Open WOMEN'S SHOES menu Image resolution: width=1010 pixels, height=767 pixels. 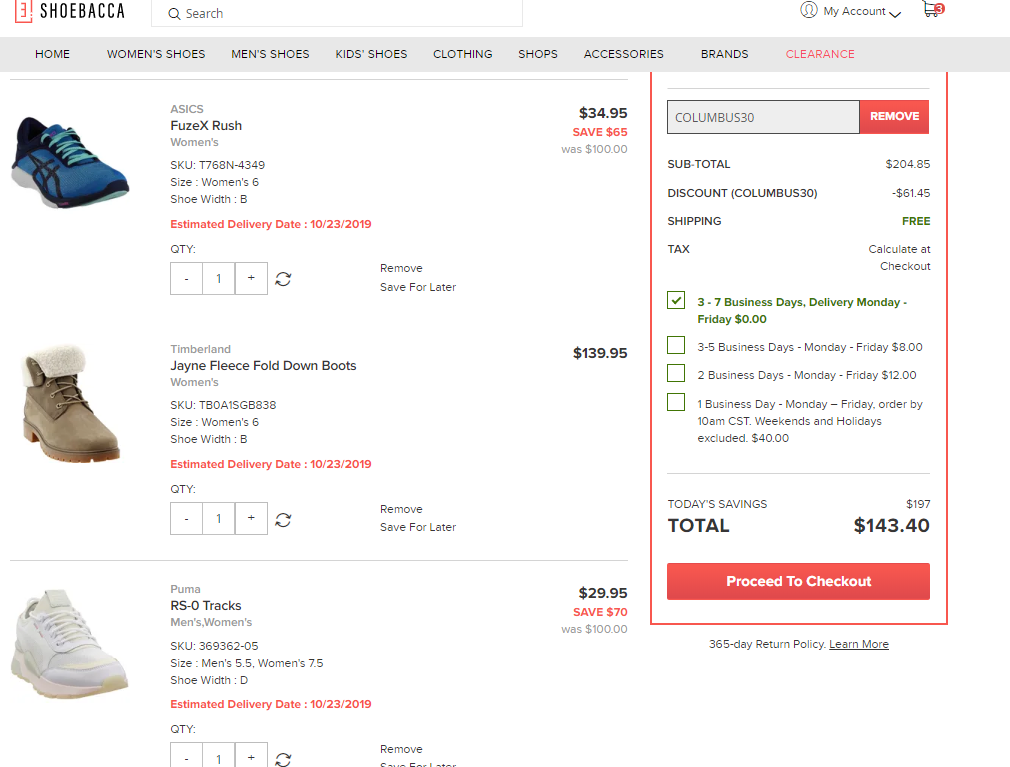[x=156, y=54]
